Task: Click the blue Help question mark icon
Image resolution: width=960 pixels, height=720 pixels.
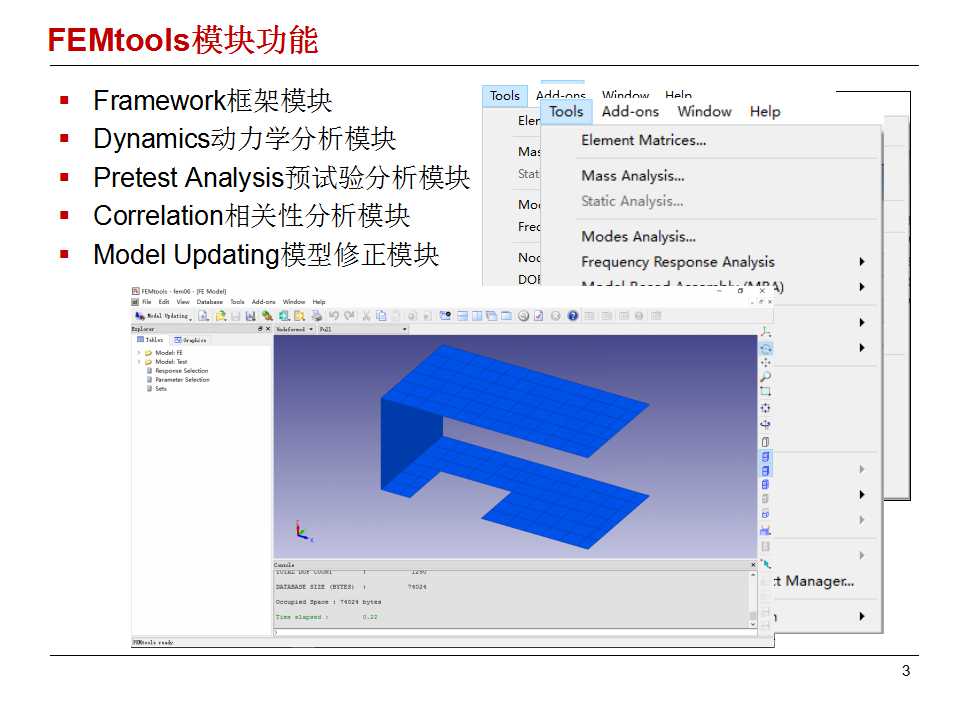Action: click(572, 316)
